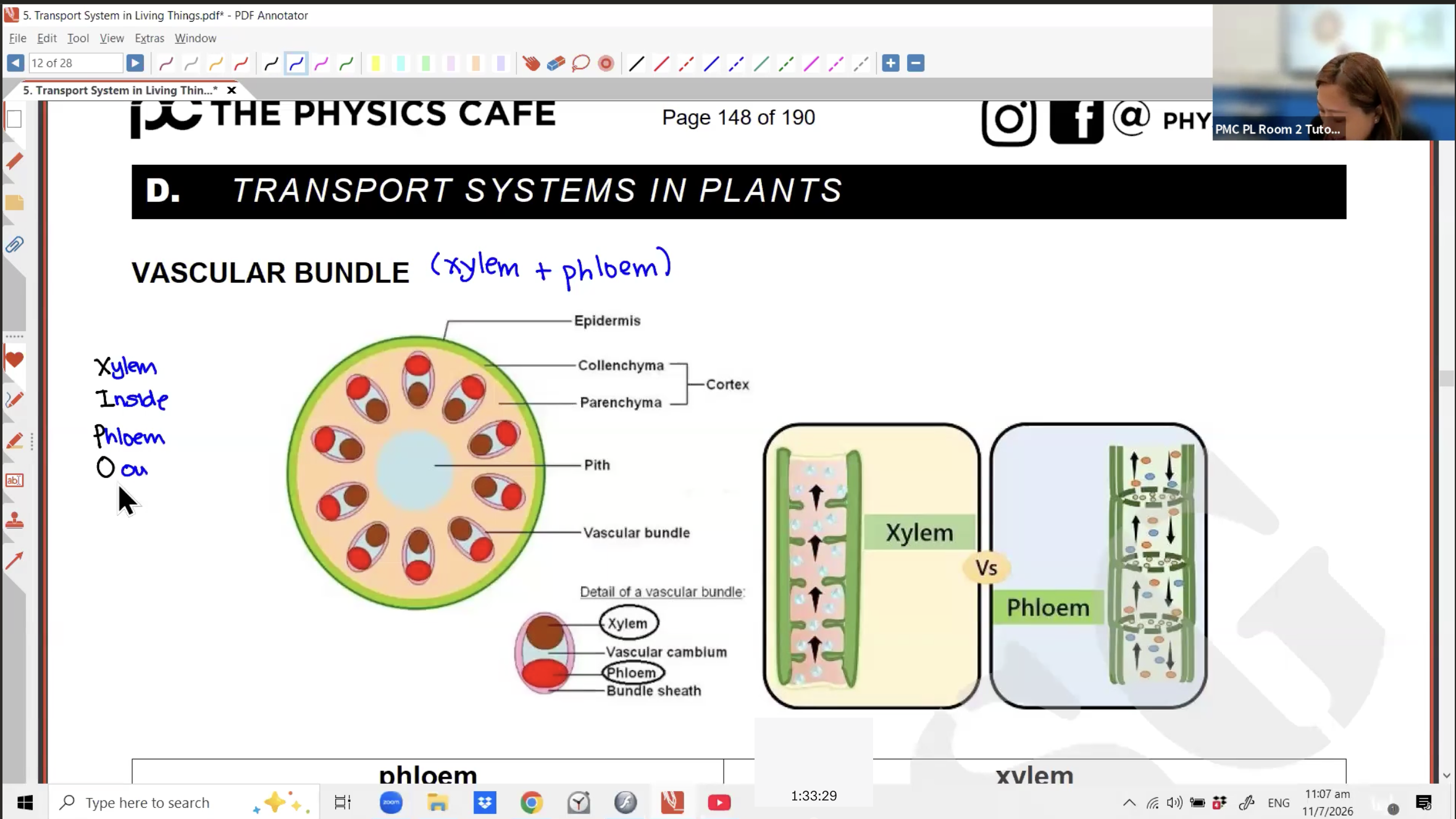The image size is (1456, 819).
Task: Open the attachments paperclip sidebar panel
Action: tap(14, 245)
